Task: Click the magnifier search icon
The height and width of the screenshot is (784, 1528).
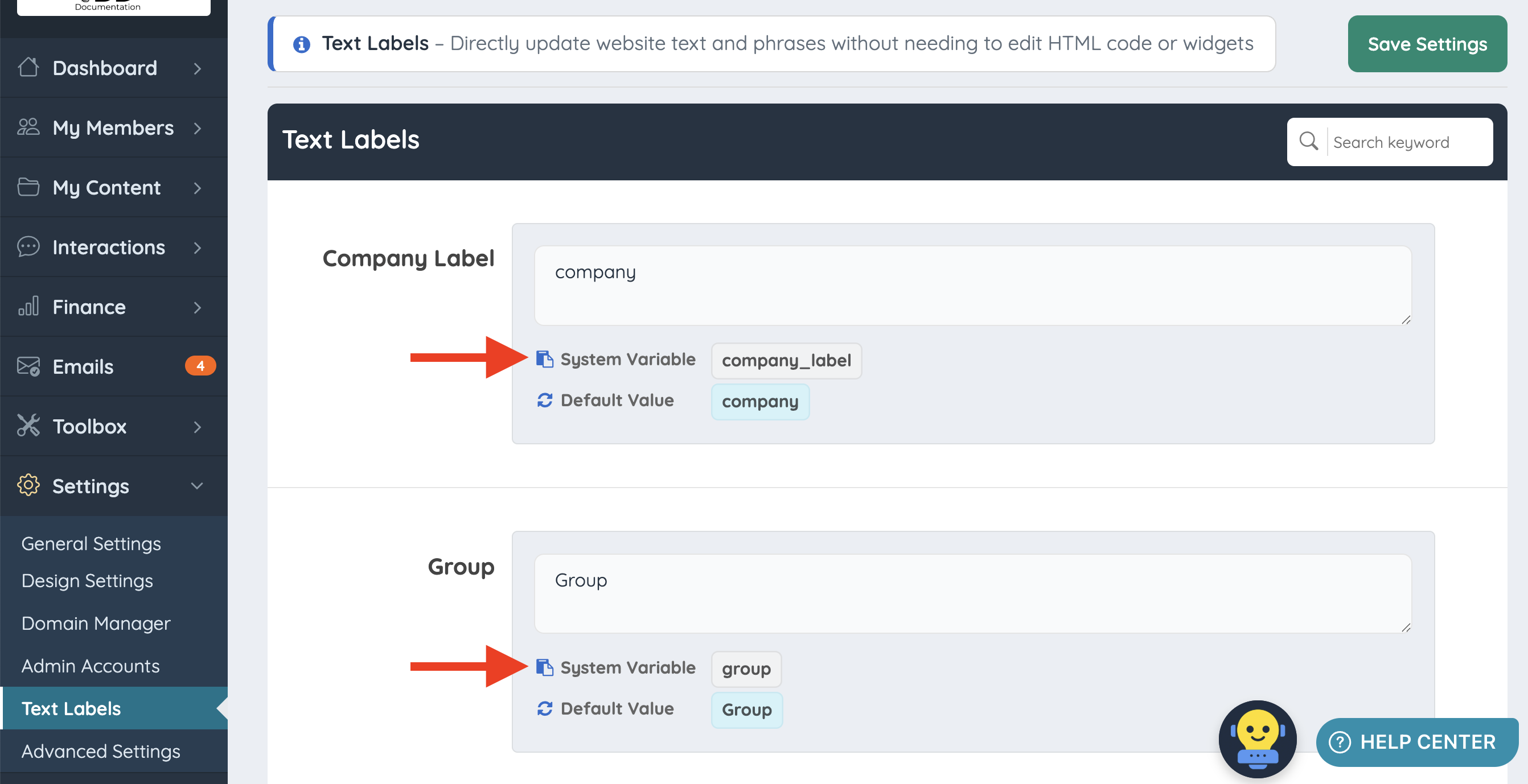Action: [x=1308, y=142]
